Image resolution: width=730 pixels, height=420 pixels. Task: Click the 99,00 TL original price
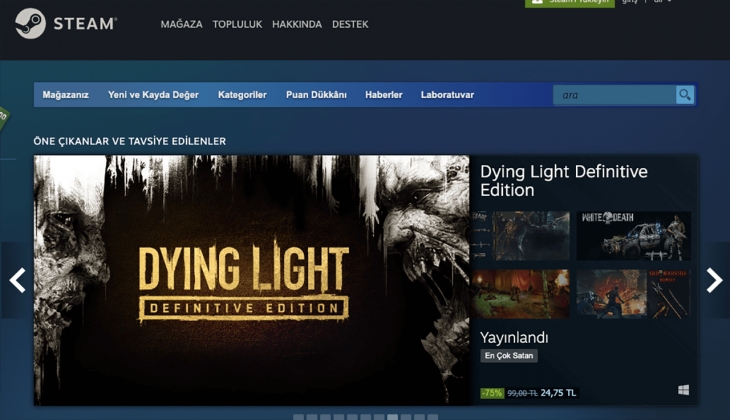coord(522,393)
